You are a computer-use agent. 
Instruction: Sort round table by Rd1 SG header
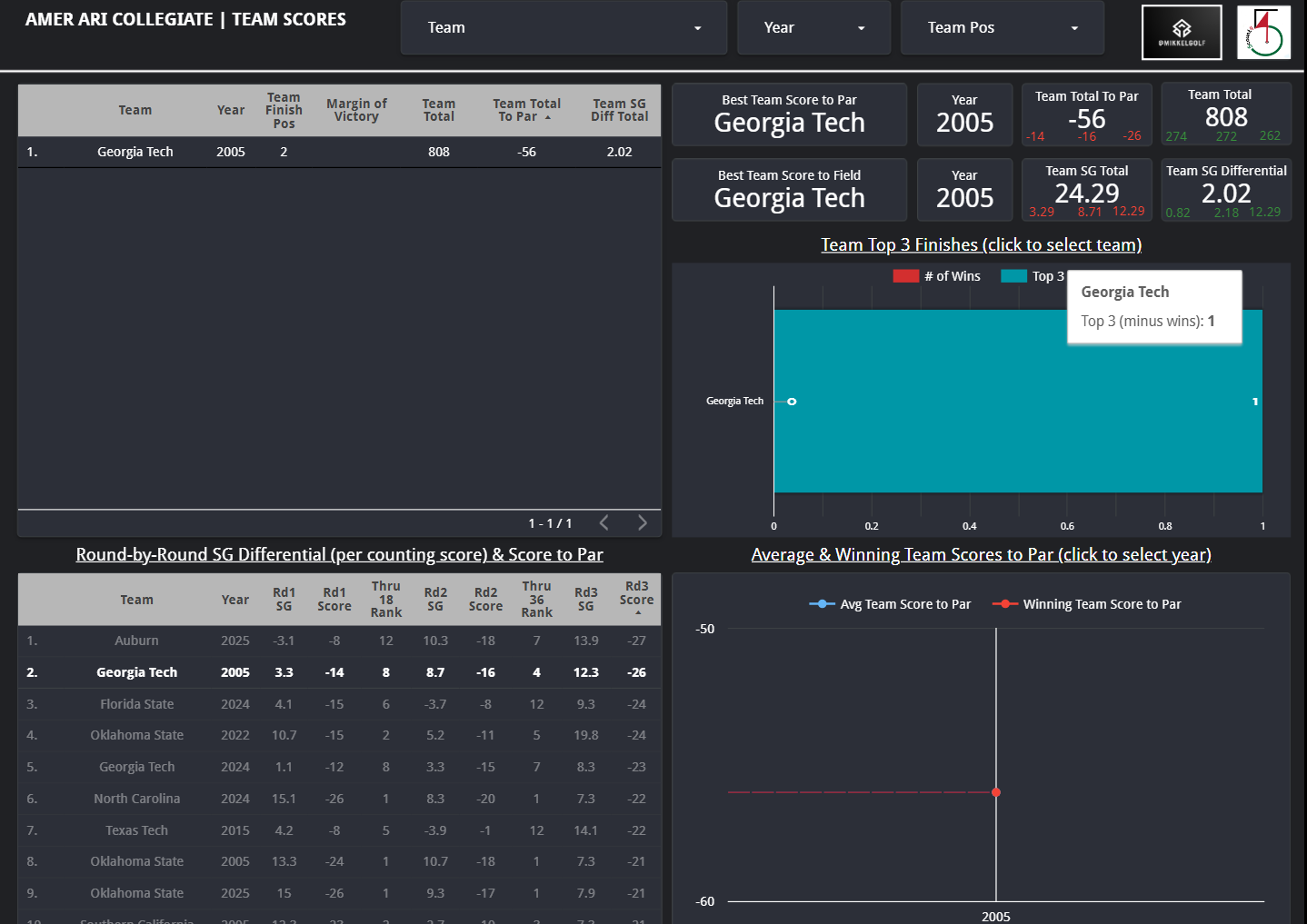(x=284, y=599)
